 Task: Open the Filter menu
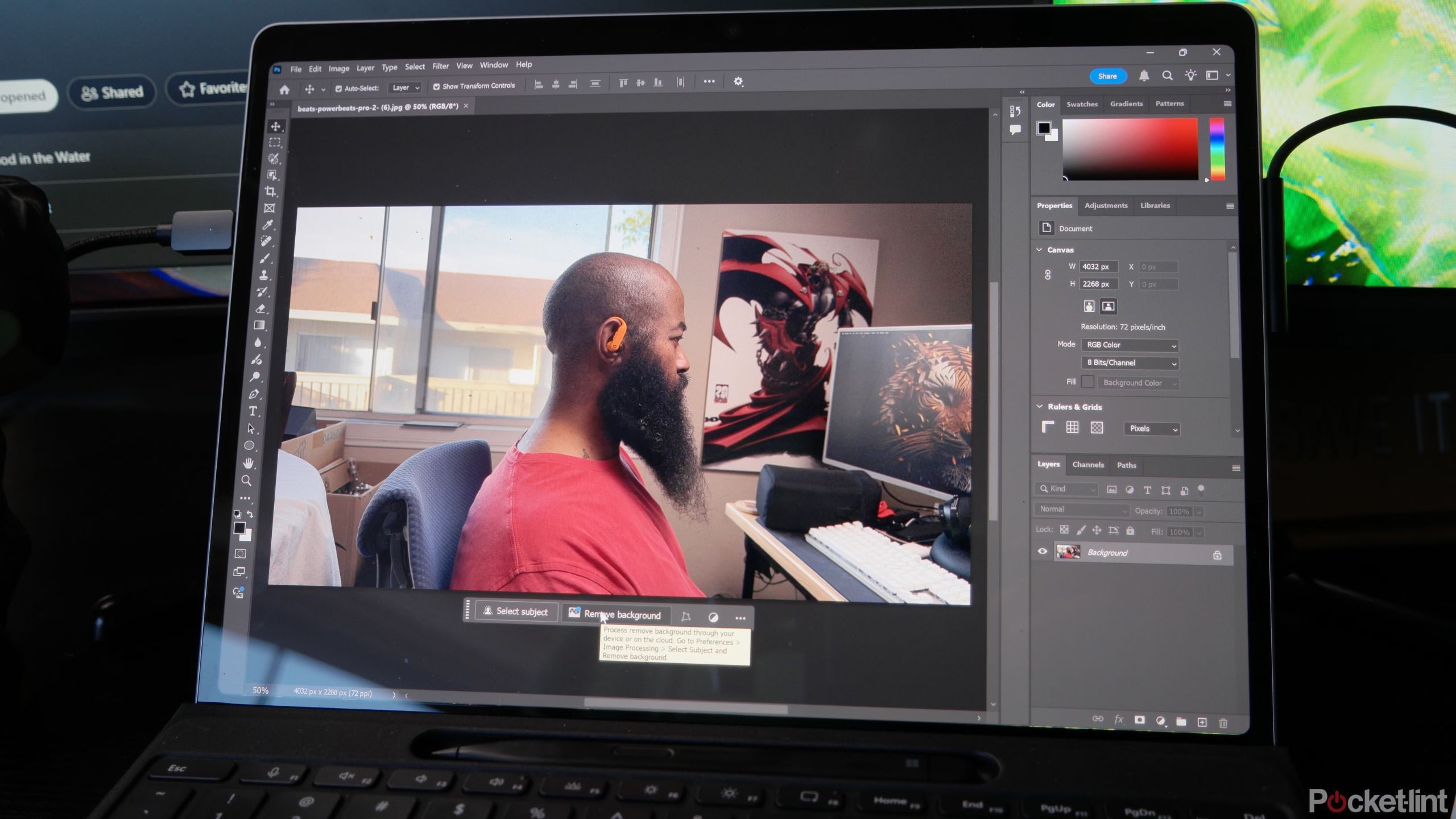click(x=440, y=67)
